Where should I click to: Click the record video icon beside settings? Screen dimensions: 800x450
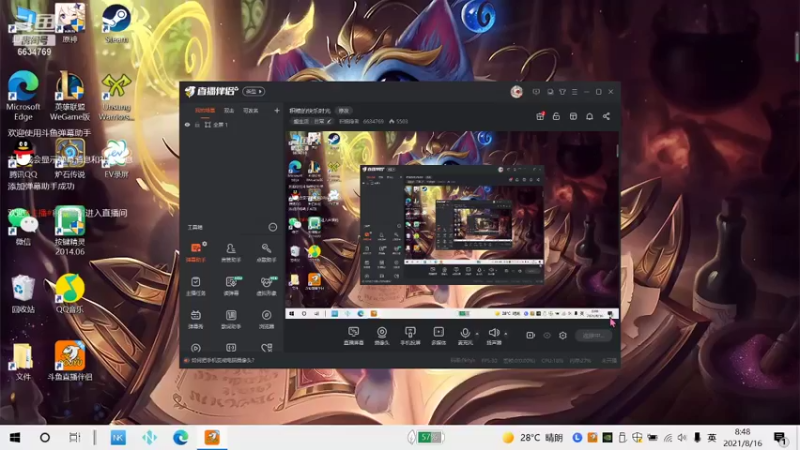click(x=530, y=335)
